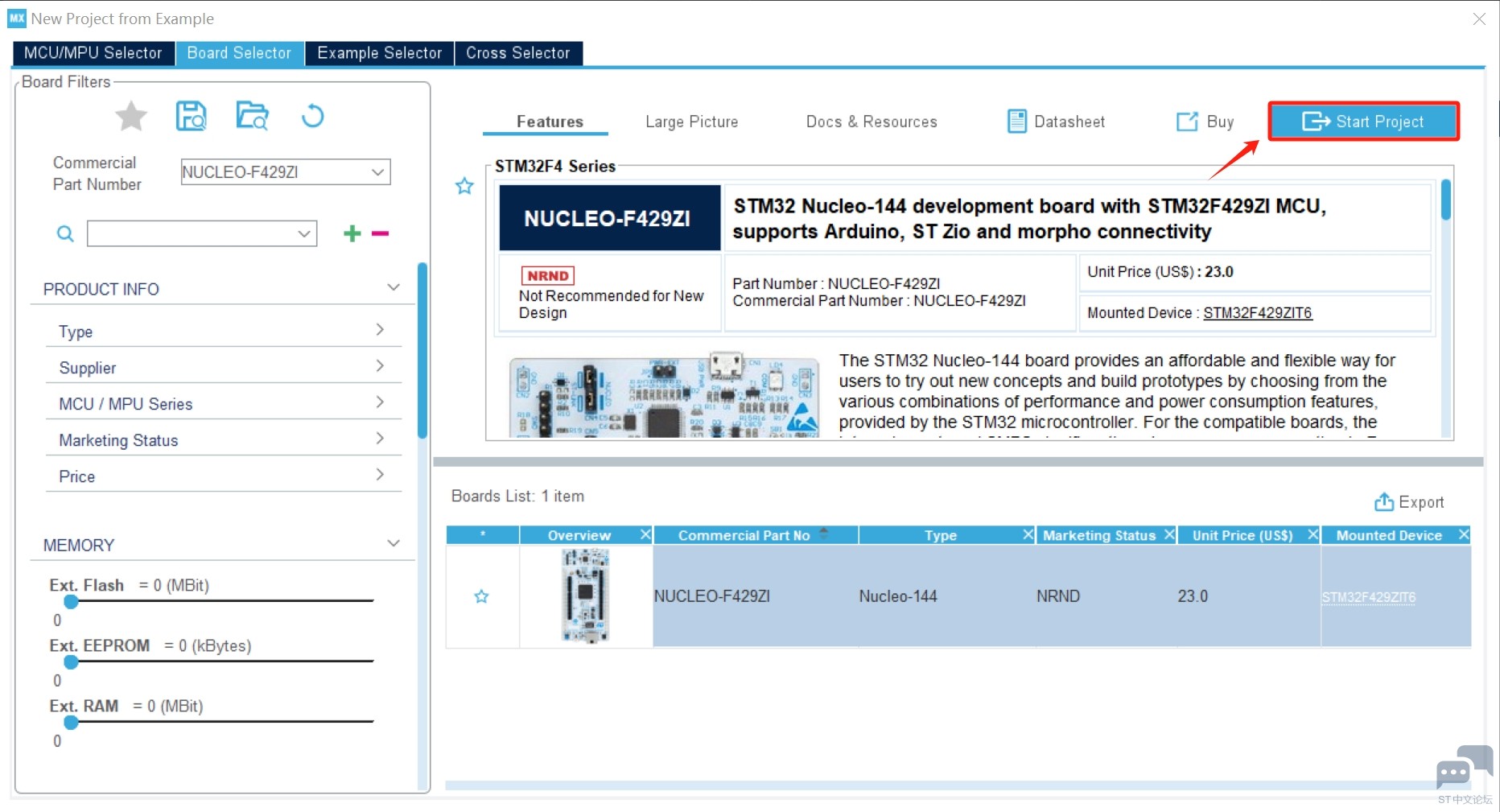The image size is (1500, 812).
Task: Click the Buy external link icon
Action: pos(1187,122)
